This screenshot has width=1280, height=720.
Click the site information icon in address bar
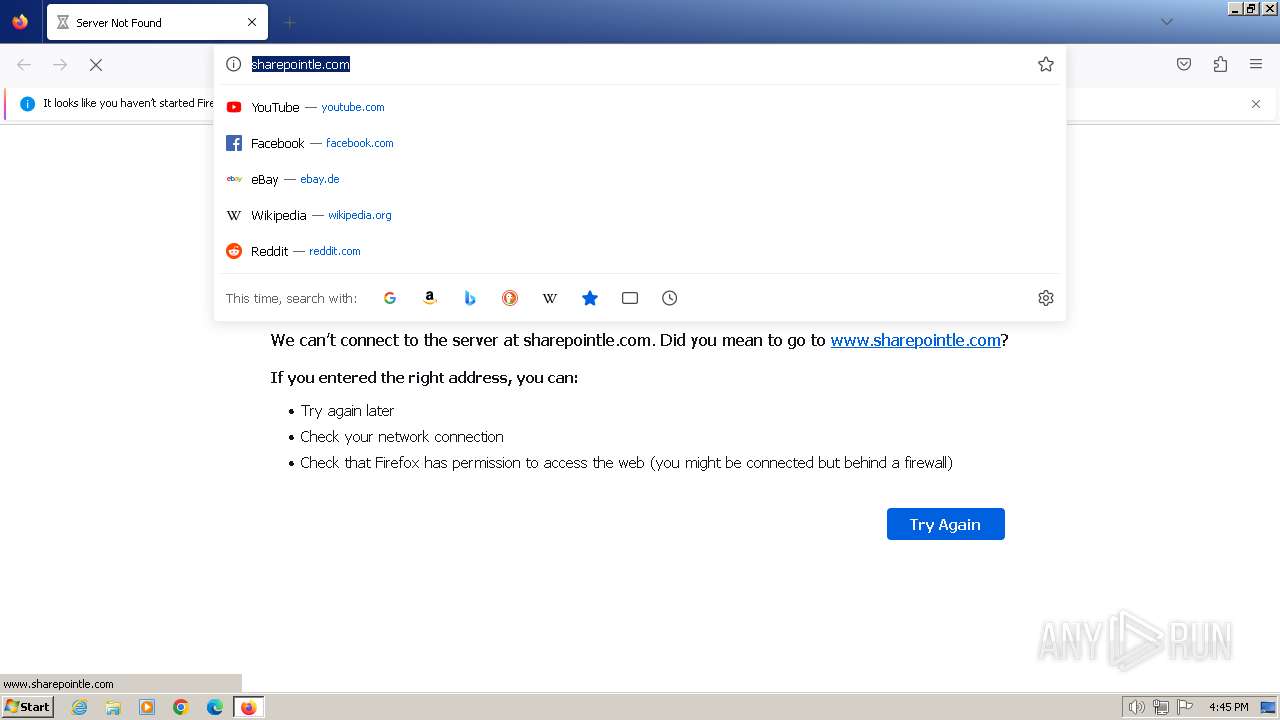233,64
